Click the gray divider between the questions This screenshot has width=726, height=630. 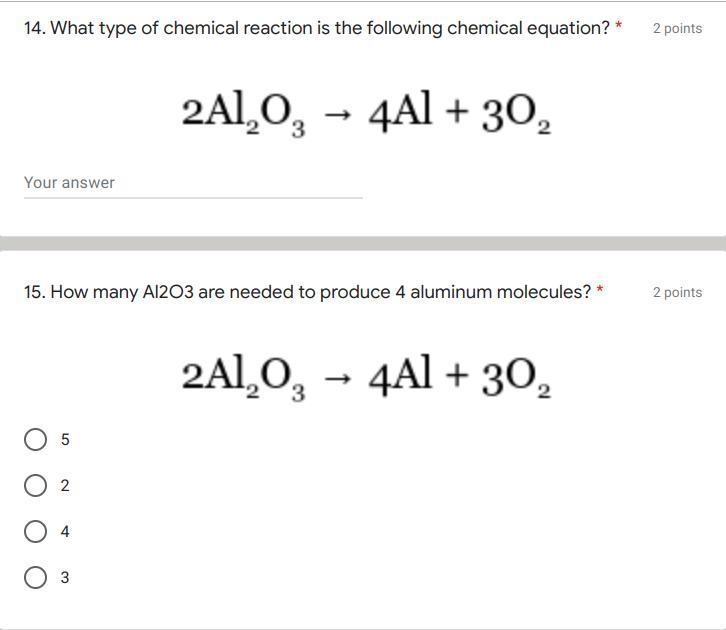pos(363,243)
